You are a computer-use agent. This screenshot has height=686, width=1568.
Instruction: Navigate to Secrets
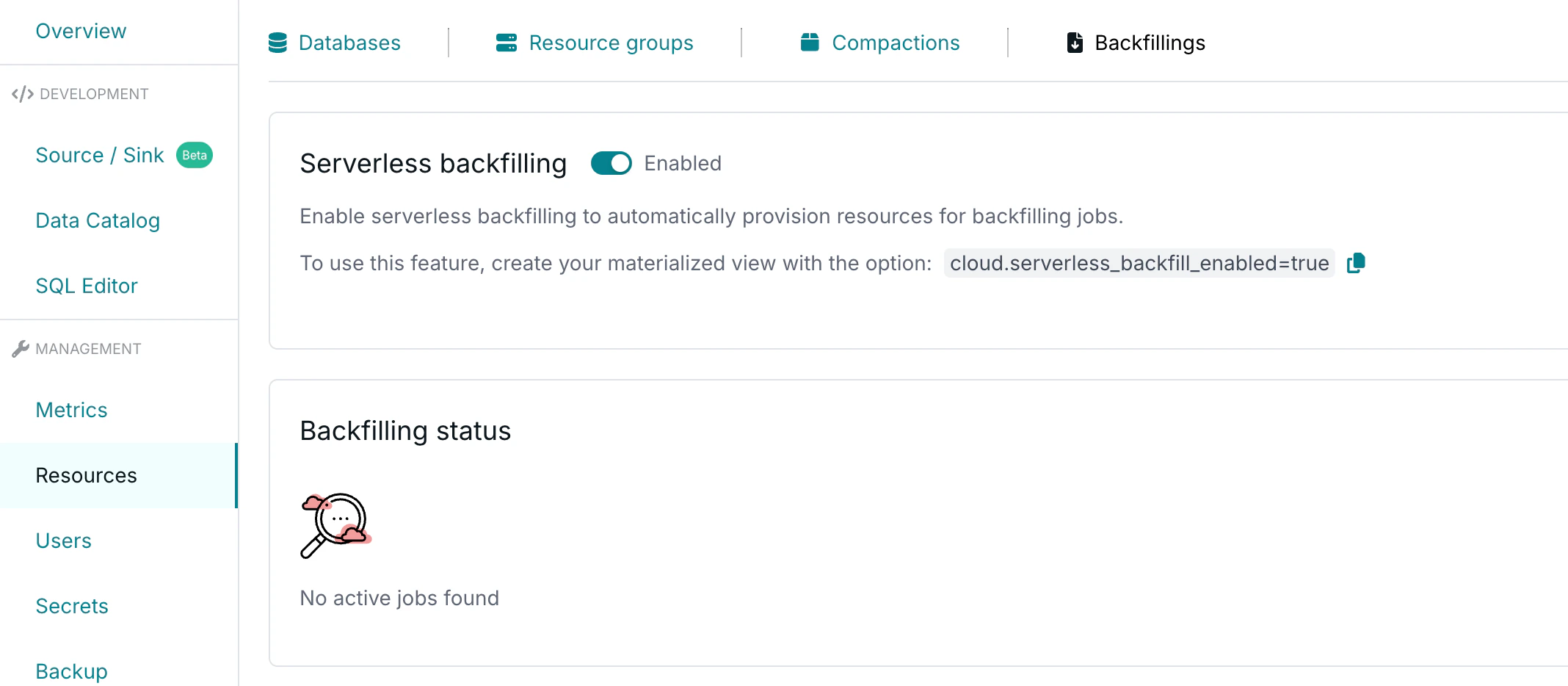pos(72,606)
